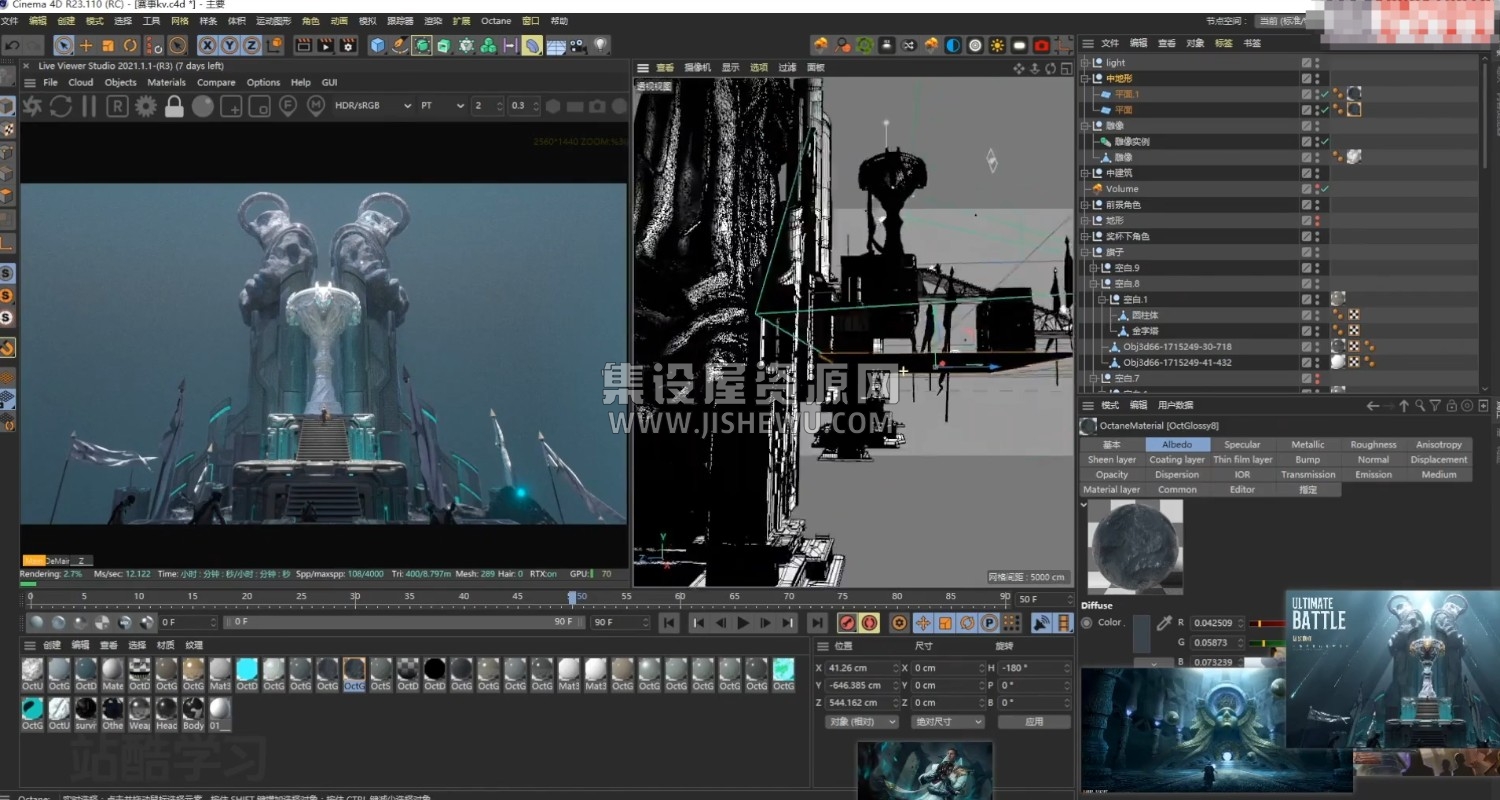Select the Body material thumbnail

[193, 712]
